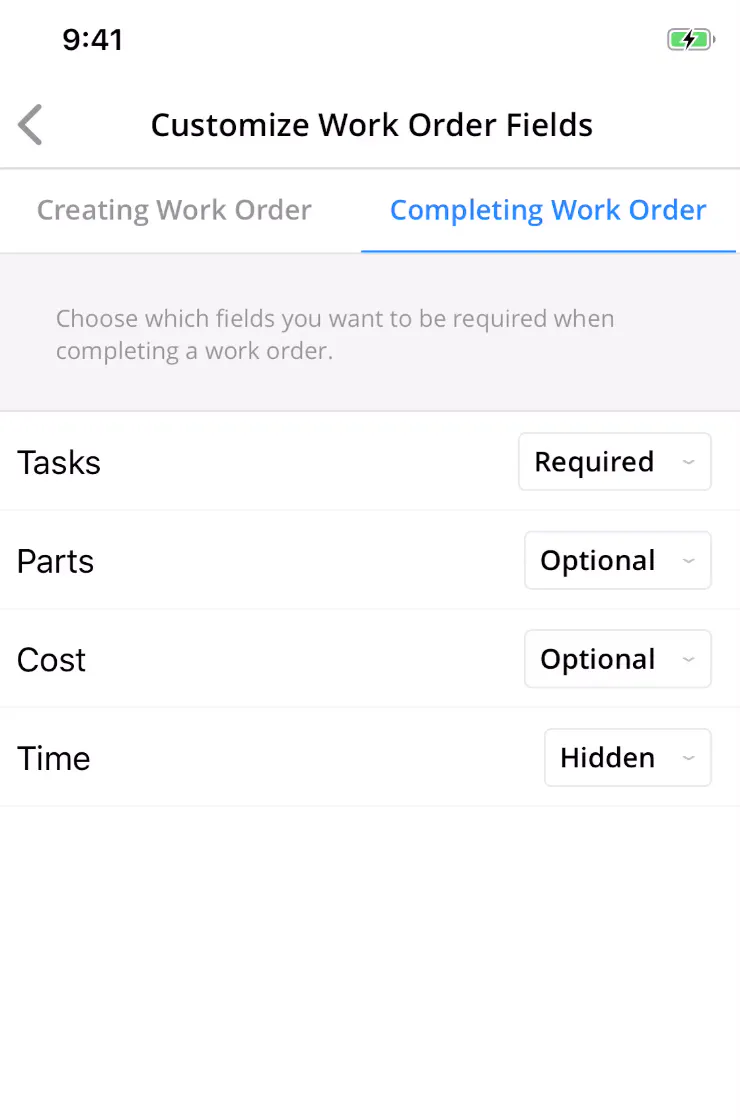Viewport: 740px width, 1120px height.
Task: Open the Cost field dropdown
Action: click(617, 659)
